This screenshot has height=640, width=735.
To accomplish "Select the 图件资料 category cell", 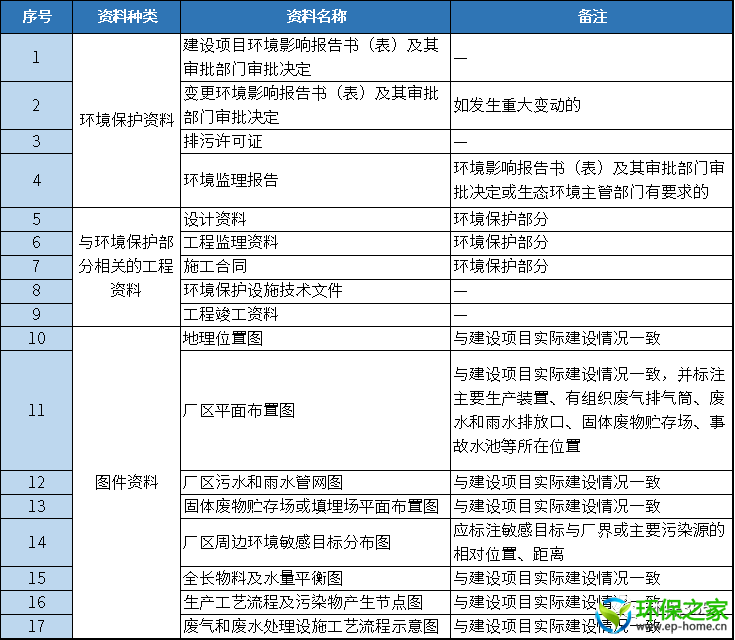I will pyautogui.click(x=127, y=482).
